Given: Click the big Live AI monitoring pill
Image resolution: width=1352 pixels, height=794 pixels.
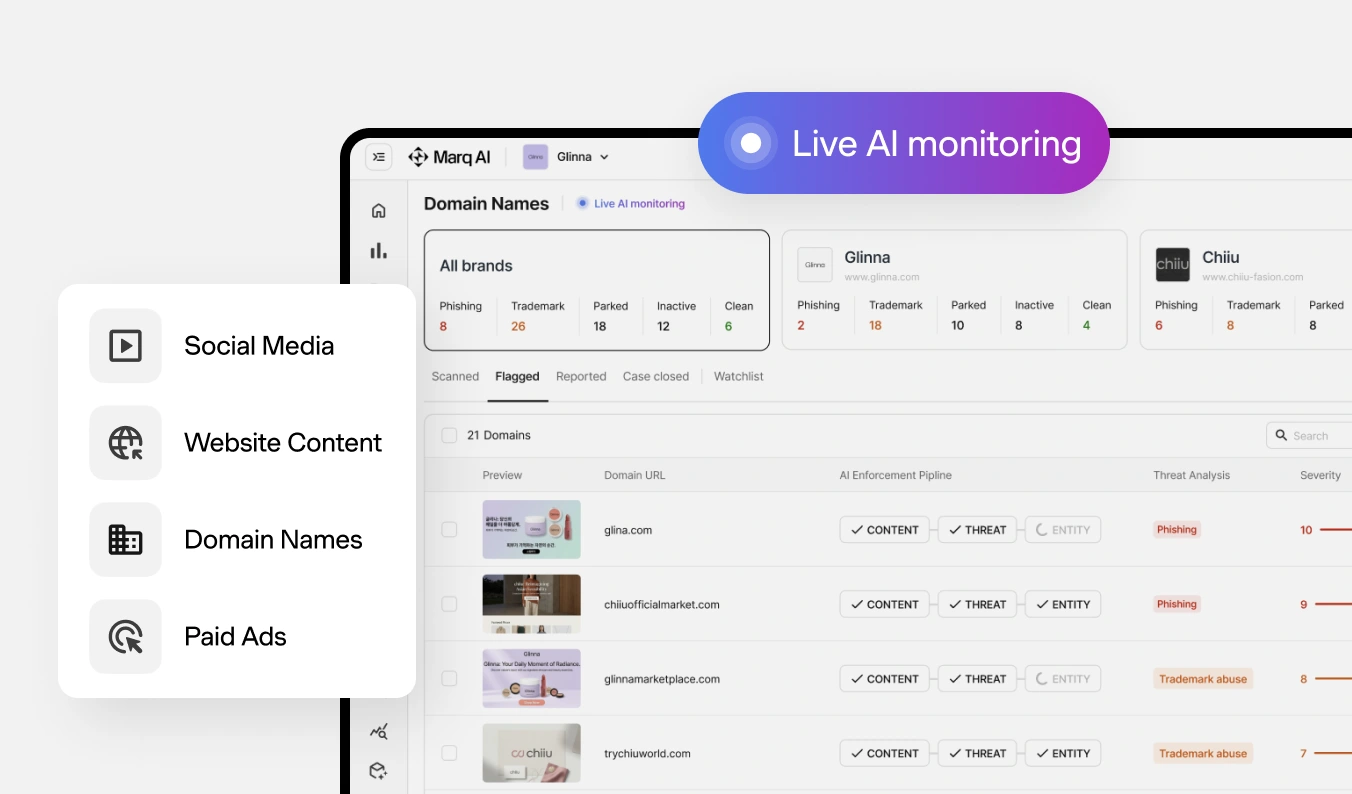Looking at the screenshot, I should (904, 143).
